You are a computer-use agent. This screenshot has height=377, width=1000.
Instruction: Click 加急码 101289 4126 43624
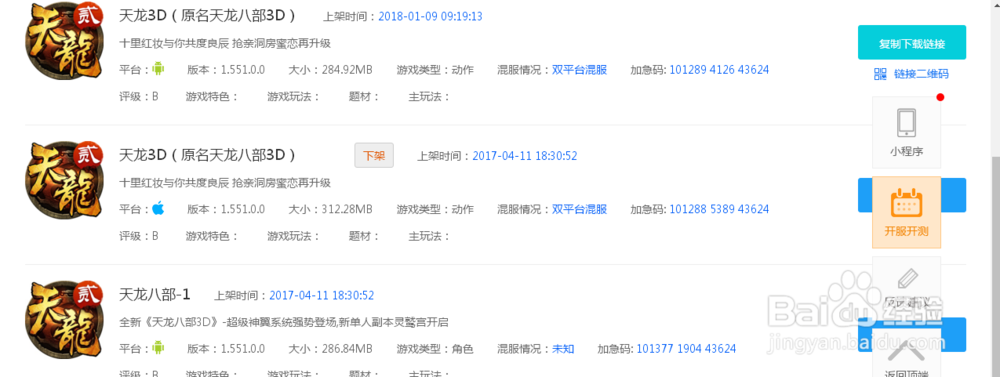[x=719, y=70]
